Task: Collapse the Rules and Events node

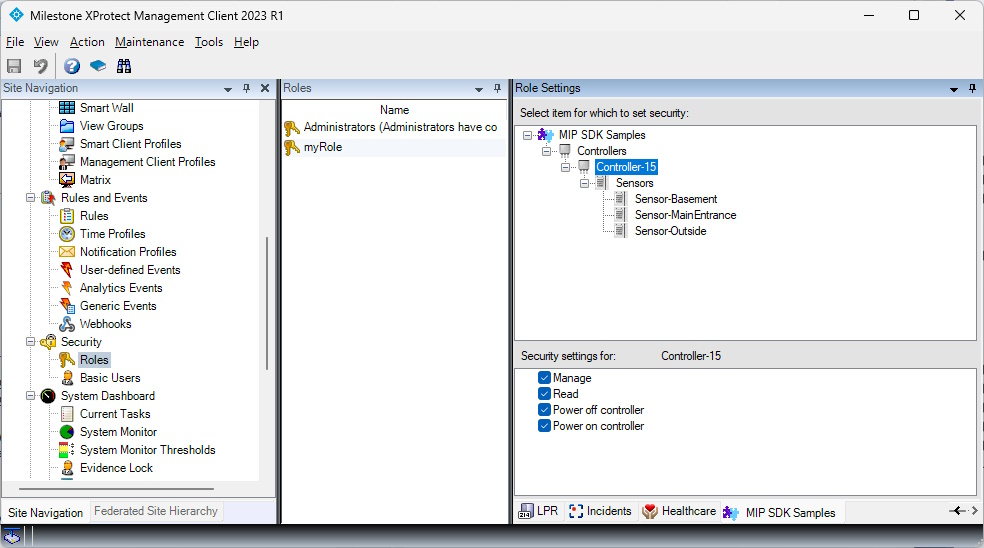Action: [x=30, y=198]
